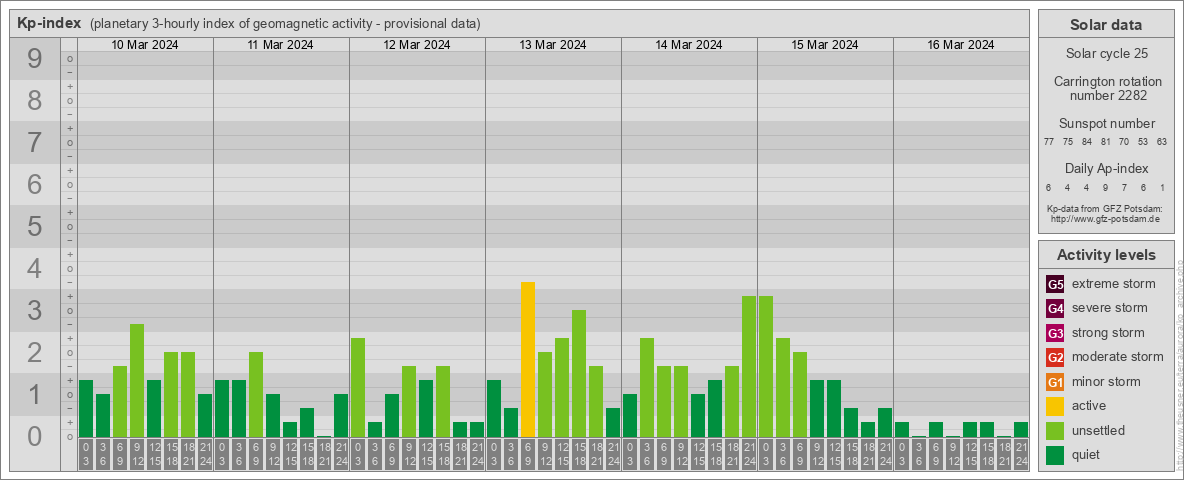Image resolution: width=1184 pixels, height=480 pixels.
Task: Select the light green unsettled swatch
Action: (1055, 430)
